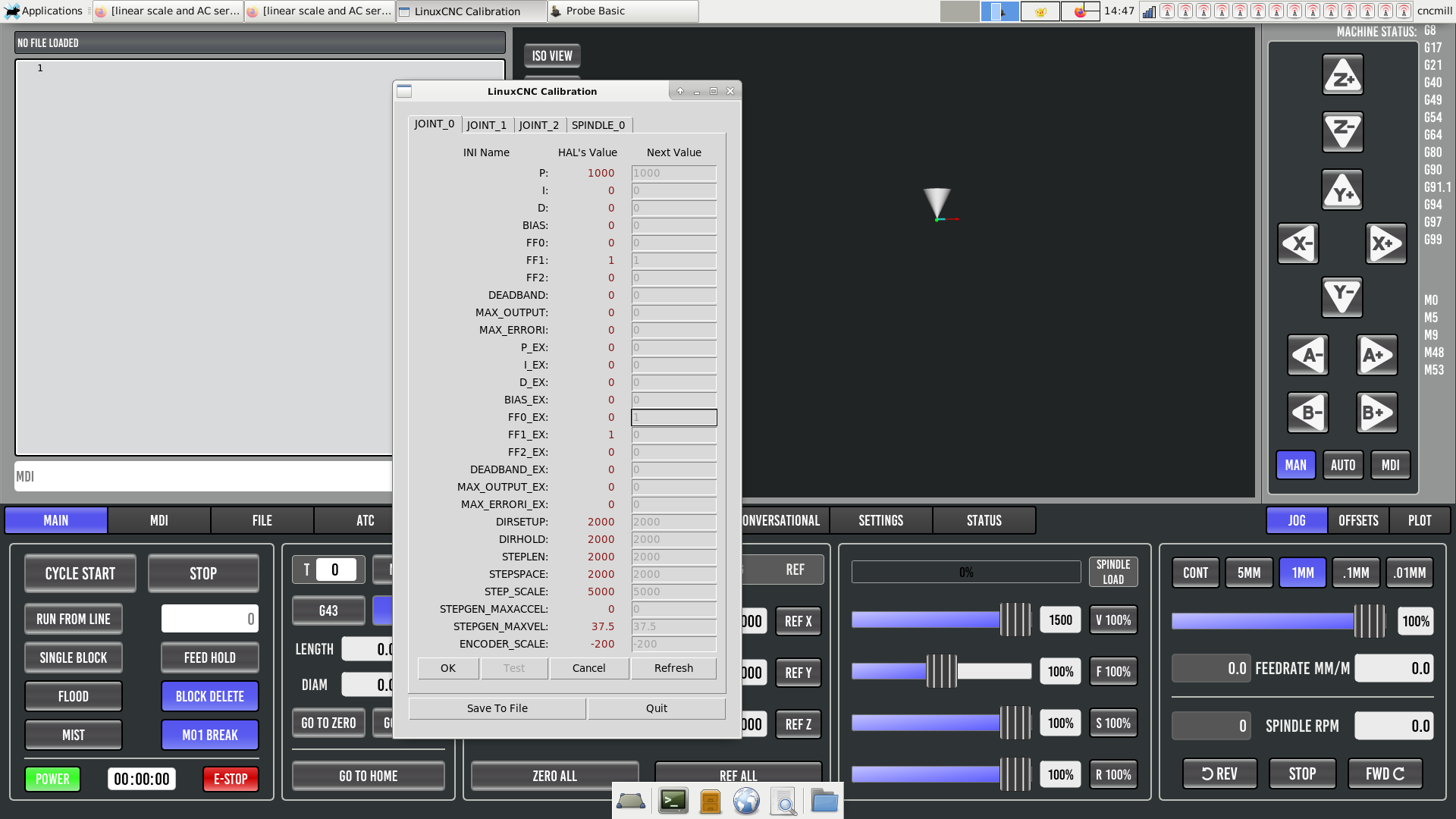The height and width of the screenshot is (819, 1456).
Task: Switch to first linear scale browser task
Action: pyautogui.click(x=168, y=11)
